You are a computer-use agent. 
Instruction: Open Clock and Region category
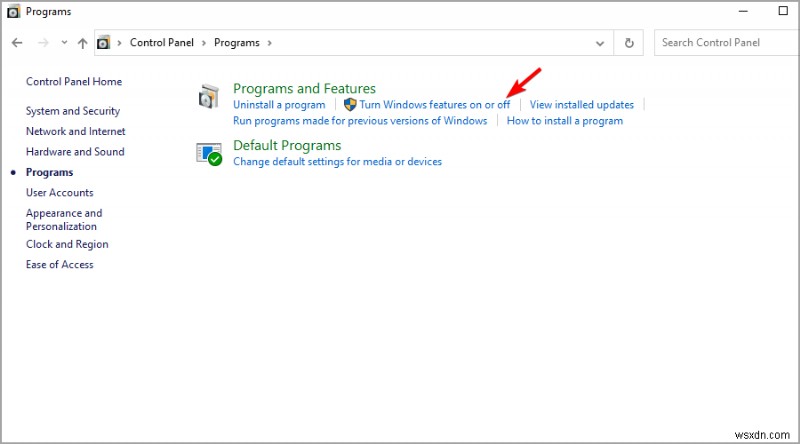tap(67, 244)
